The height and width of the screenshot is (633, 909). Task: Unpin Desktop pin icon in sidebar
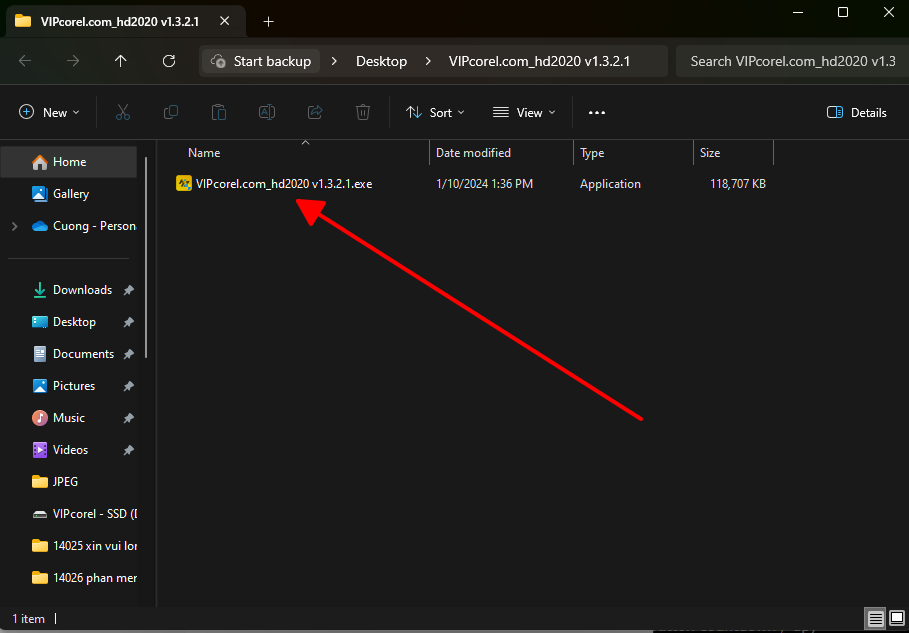click(129, 322)
